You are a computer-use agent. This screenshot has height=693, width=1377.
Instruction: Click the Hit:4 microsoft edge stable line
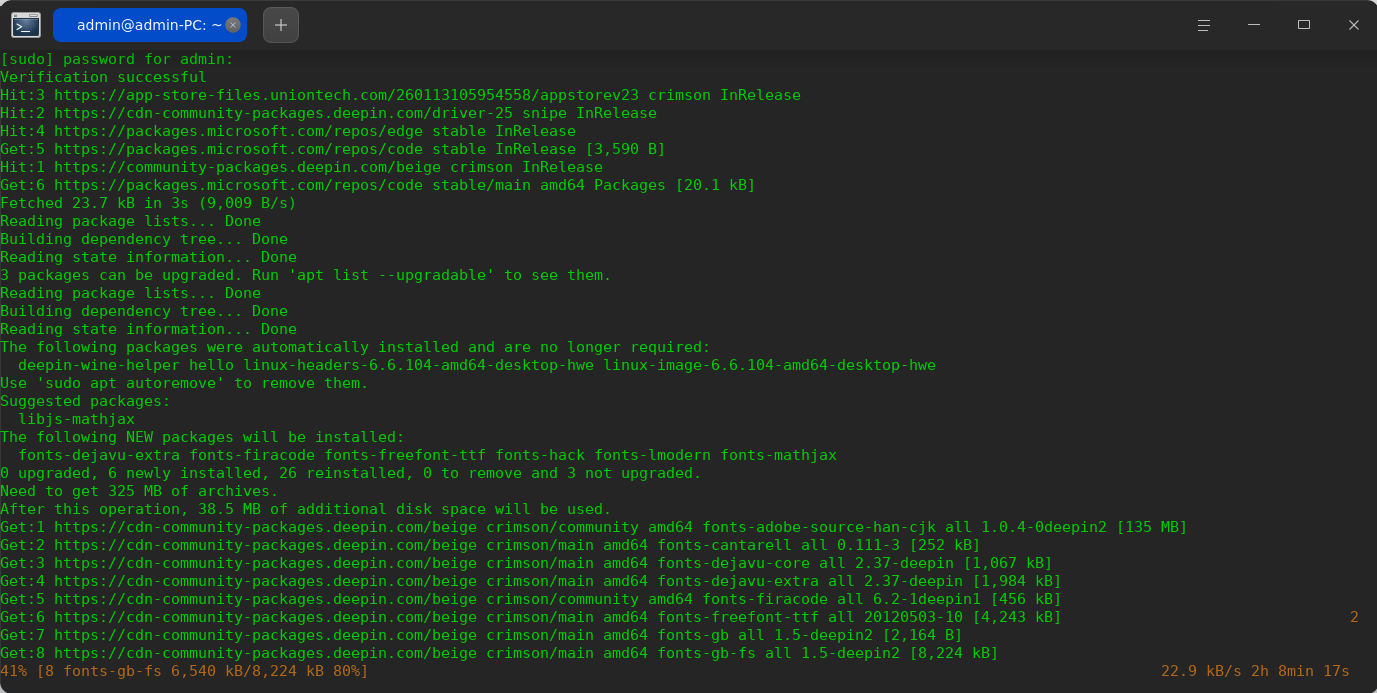point(288,131)
